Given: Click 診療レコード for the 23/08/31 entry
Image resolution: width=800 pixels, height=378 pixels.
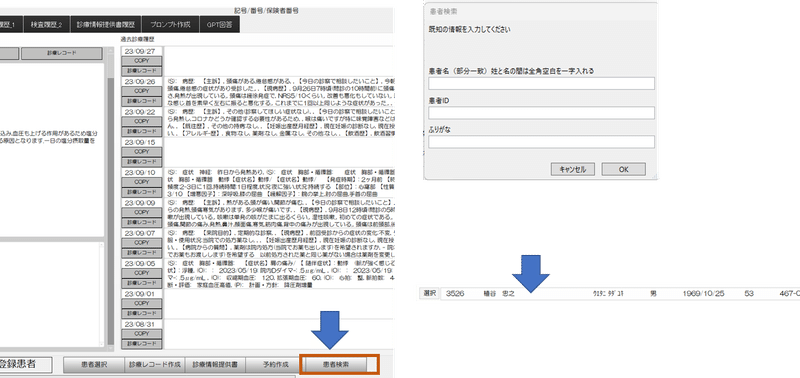Looking at the screenshot, I should click(x=141, y=343).
